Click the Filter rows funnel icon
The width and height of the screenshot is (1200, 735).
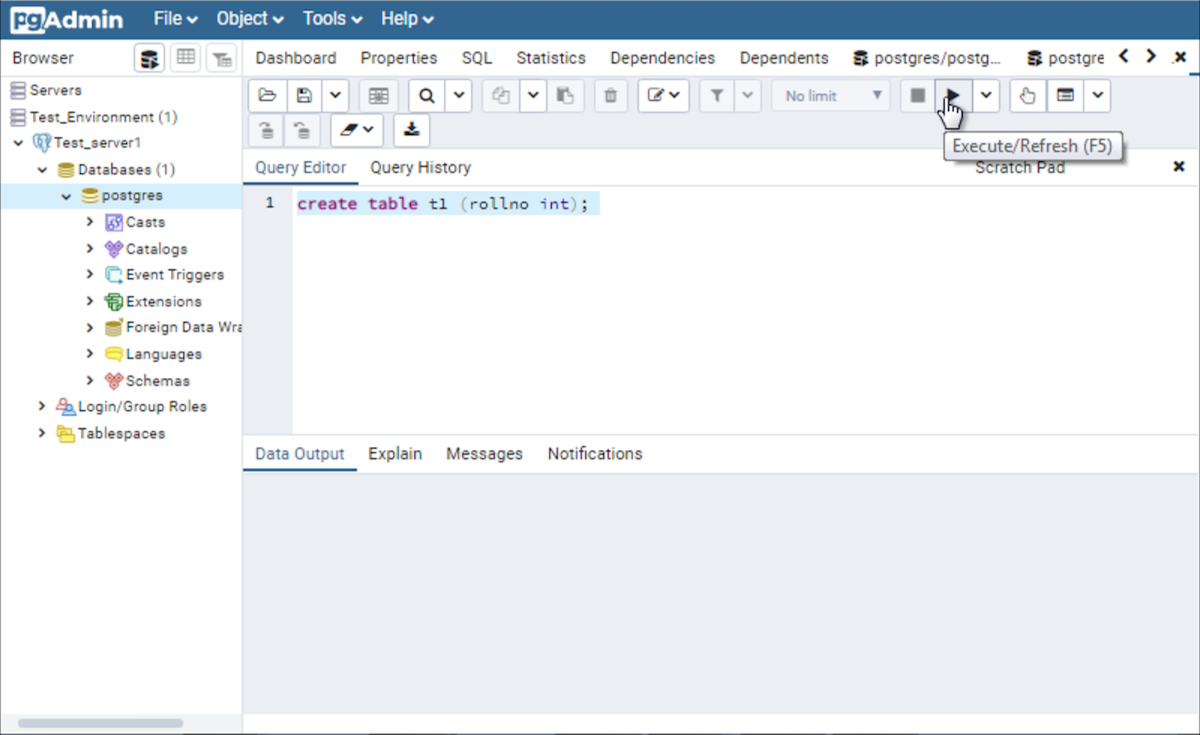tap(717, 96)
